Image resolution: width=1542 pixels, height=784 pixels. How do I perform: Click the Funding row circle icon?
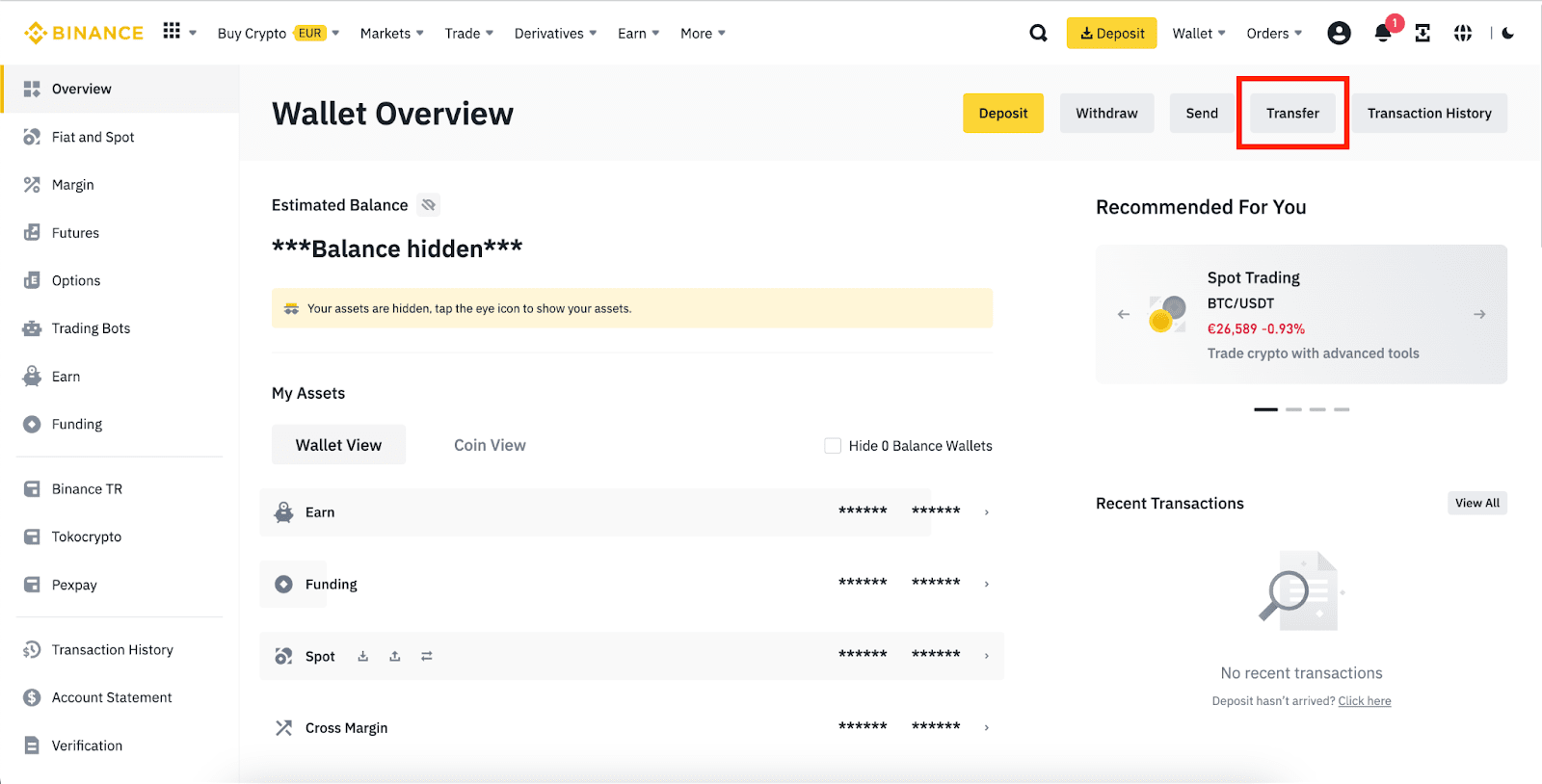click(283, 584)
